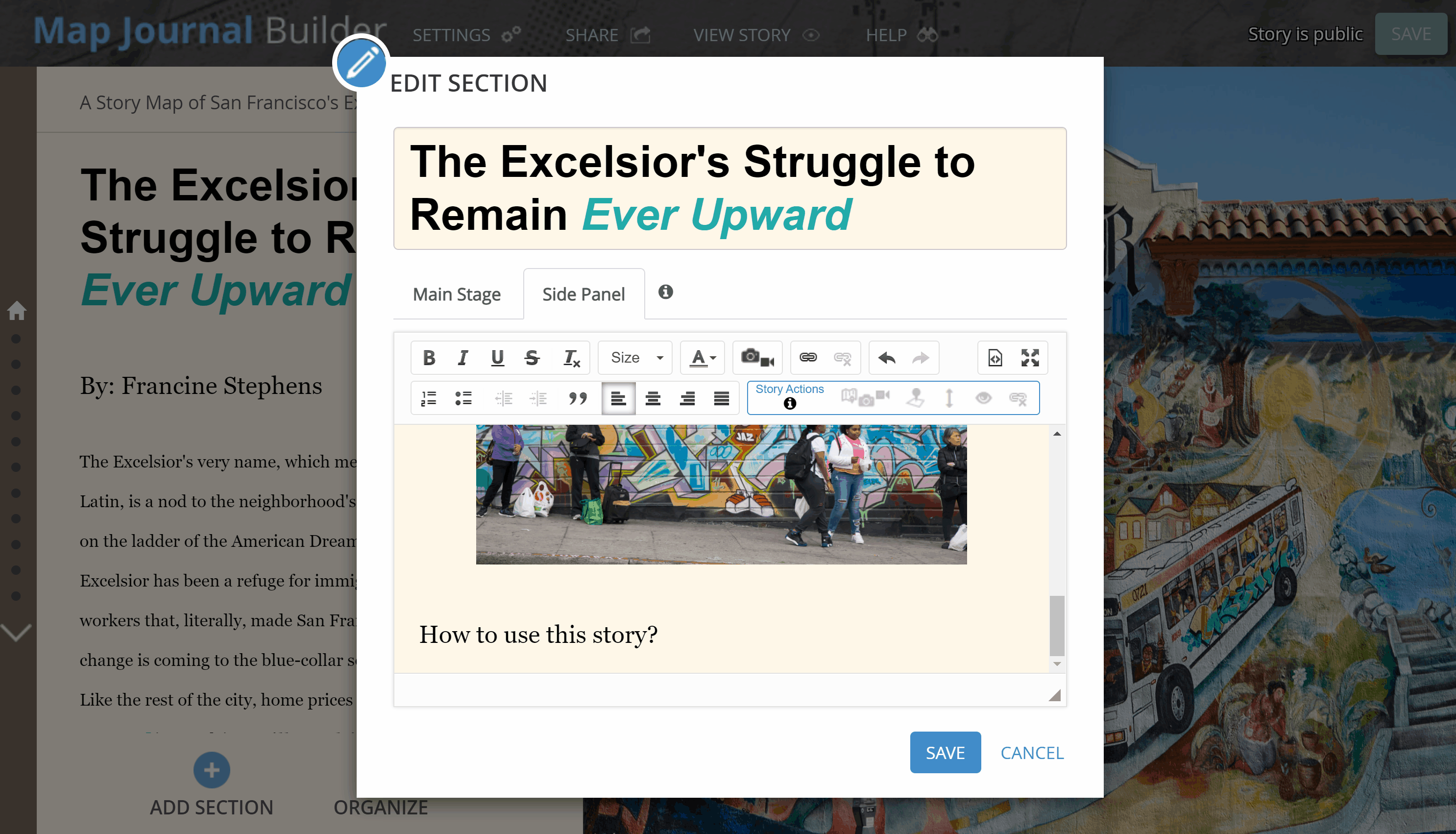Click the insert link icon

(x=808, y=357)
